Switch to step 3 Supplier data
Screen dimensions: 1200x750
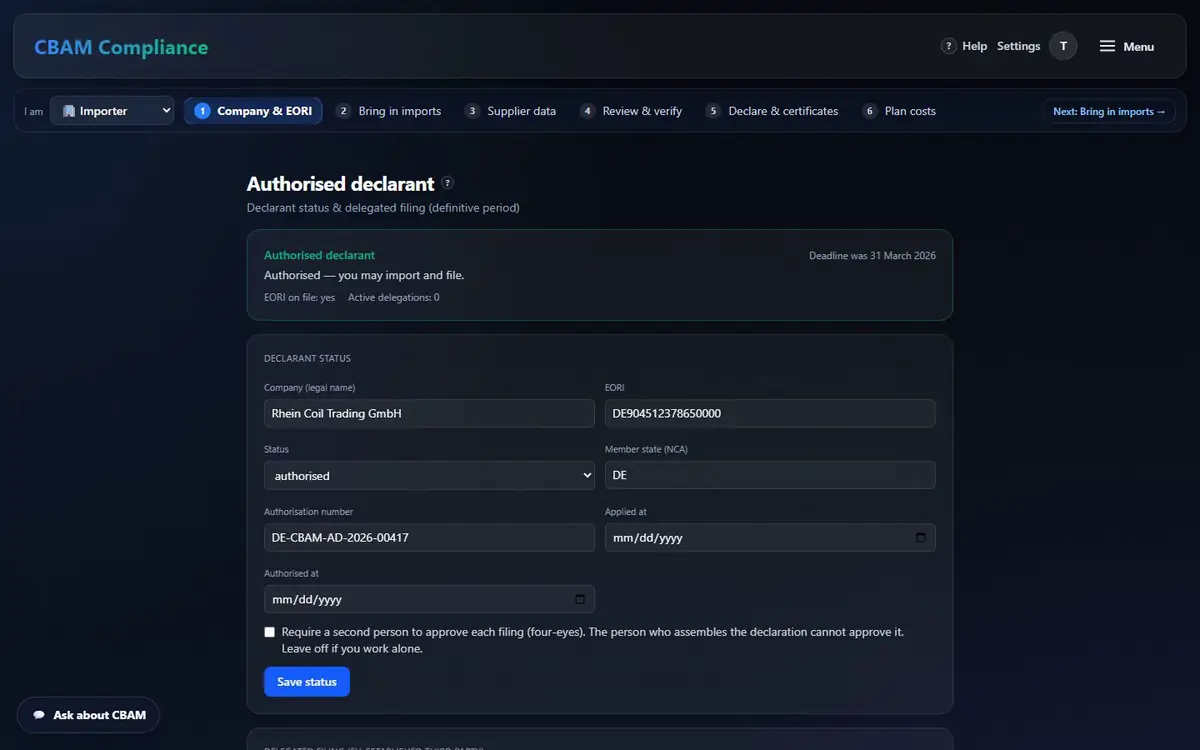(510, 111)
